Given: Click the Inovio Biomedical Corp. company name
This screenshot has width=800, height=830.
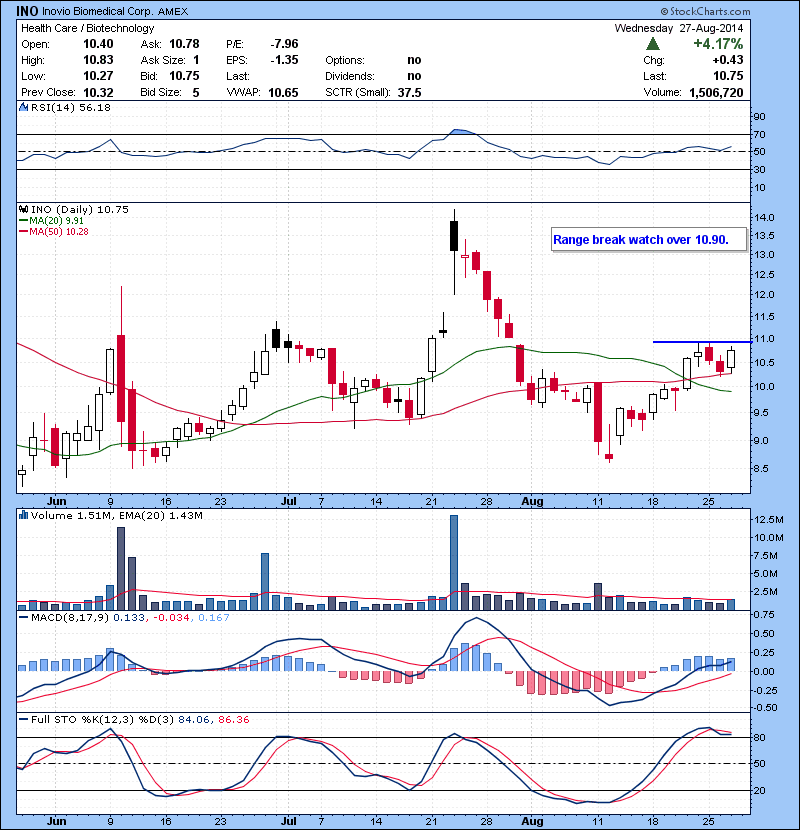Looking at the screenshot, I should click(97, 11).
